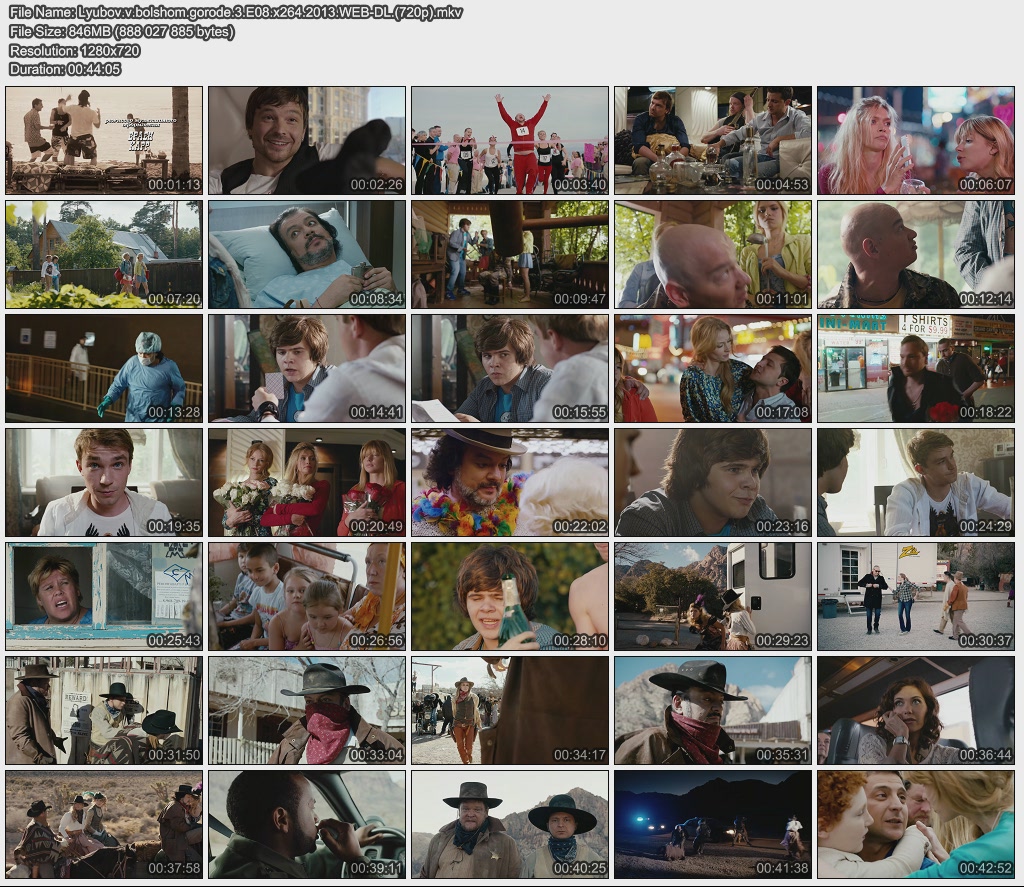The height and width of the screenshot is (887, 1024).
Task: Open the hospital bed frame at 00:08:34
Action: pyautogui.click(x=307, y=254)
